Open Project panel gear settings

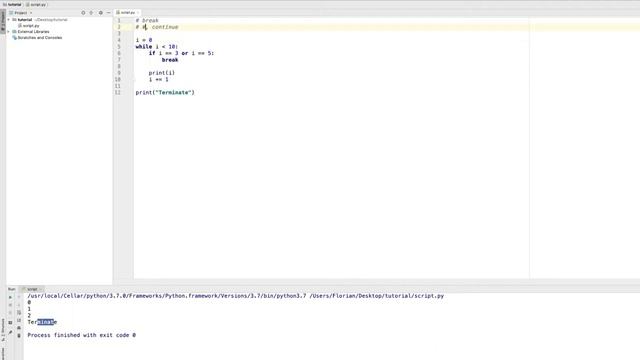point(100,13)
